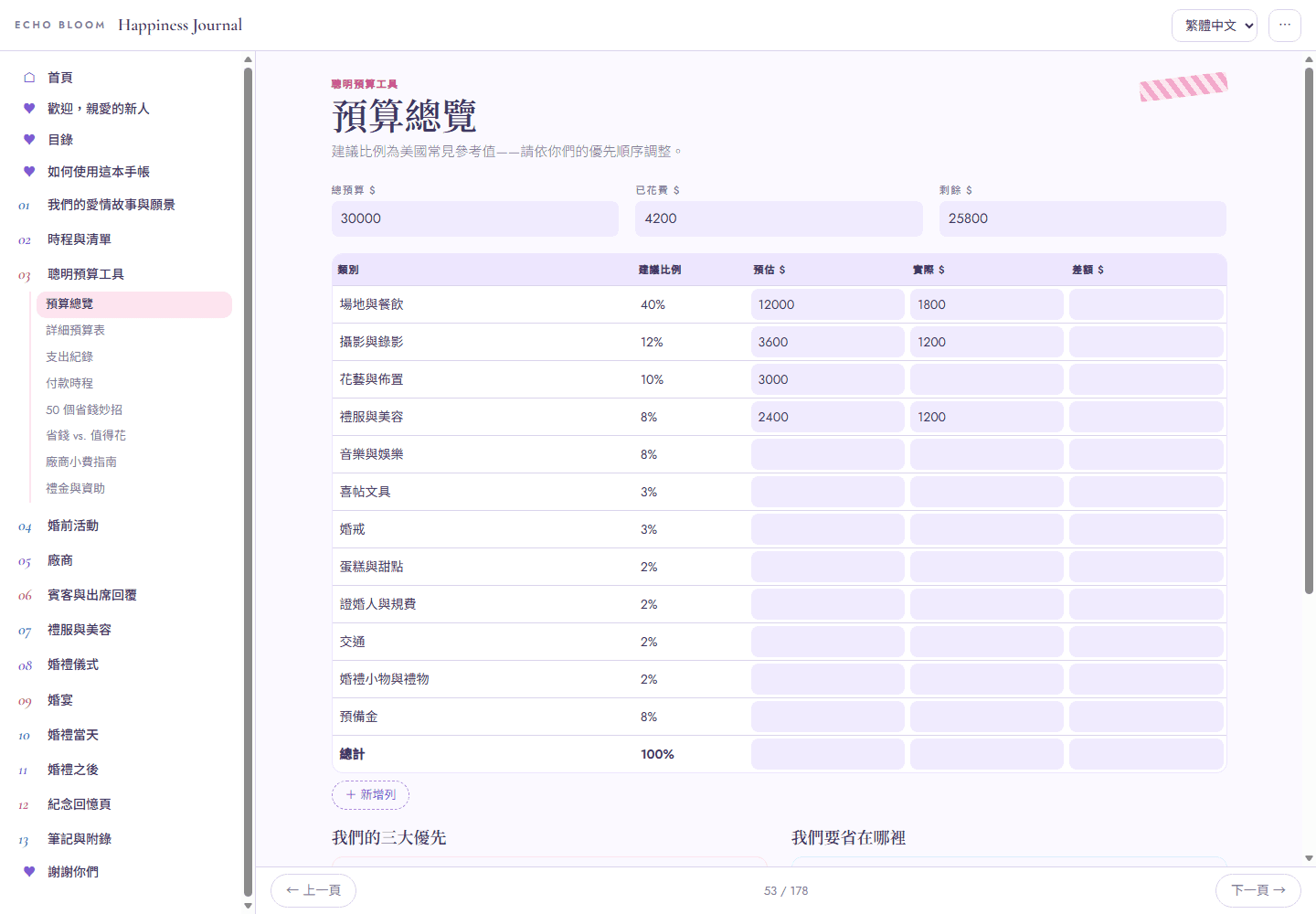Click the main page vertical scrollbar
The width and height of the screenshot is (1316, 914).
1309,329
